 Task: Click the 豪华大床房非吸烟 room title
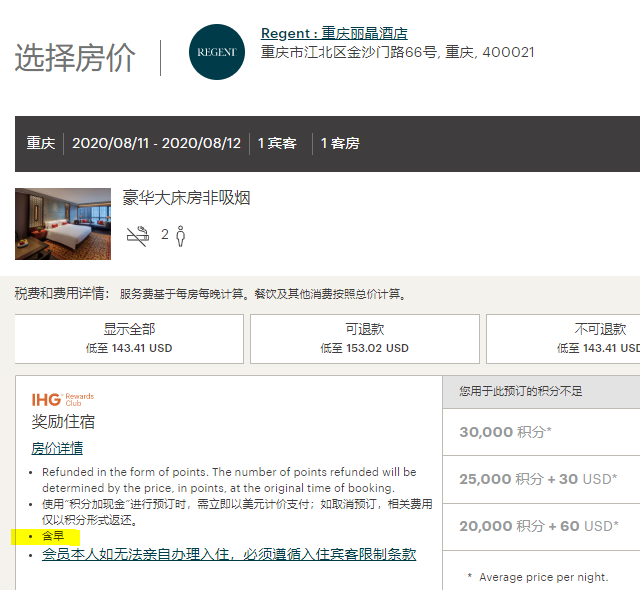click(x=186, y=198)
